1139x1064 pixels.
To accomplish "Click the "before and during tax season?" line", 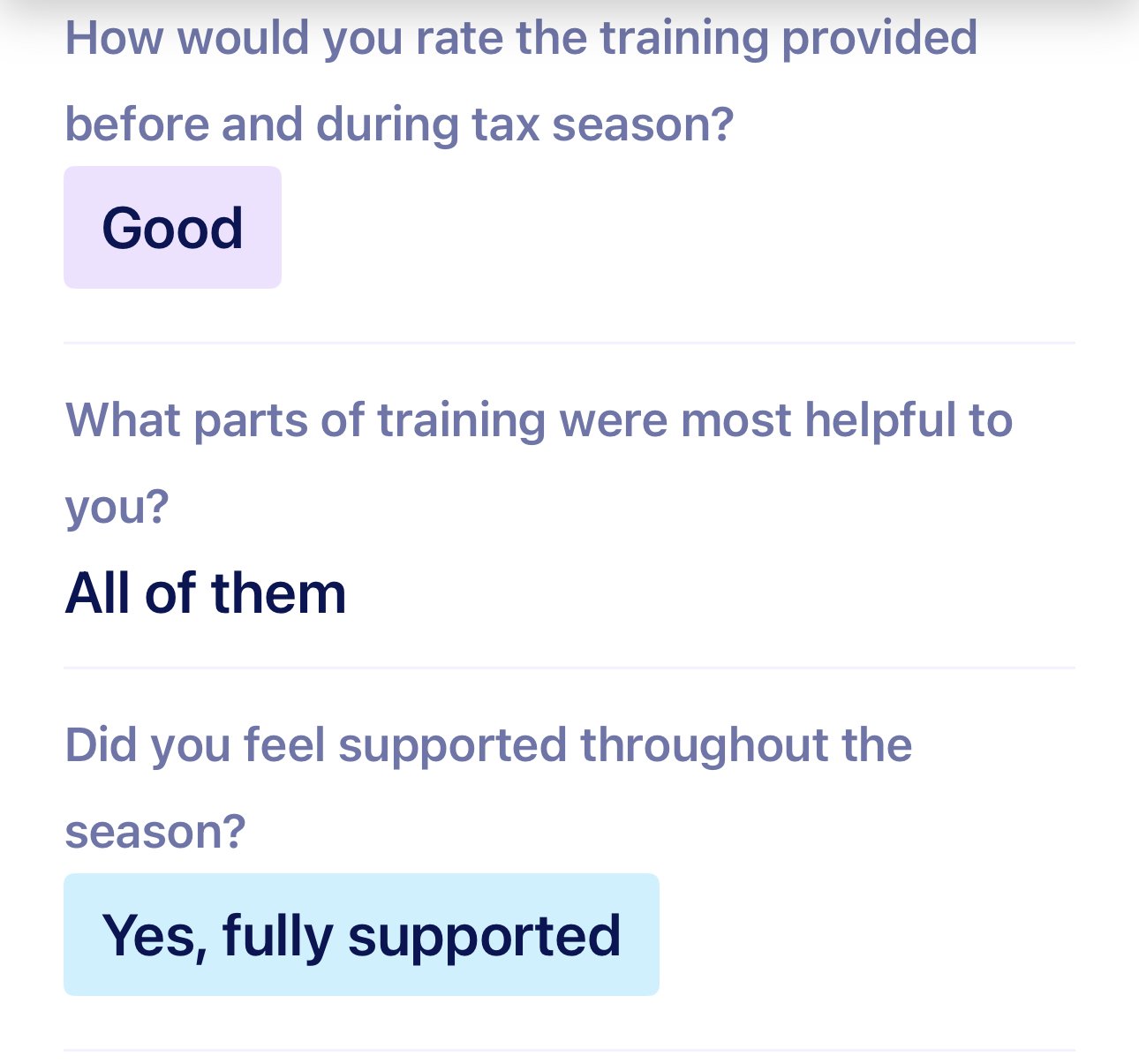I will [399, 124].
